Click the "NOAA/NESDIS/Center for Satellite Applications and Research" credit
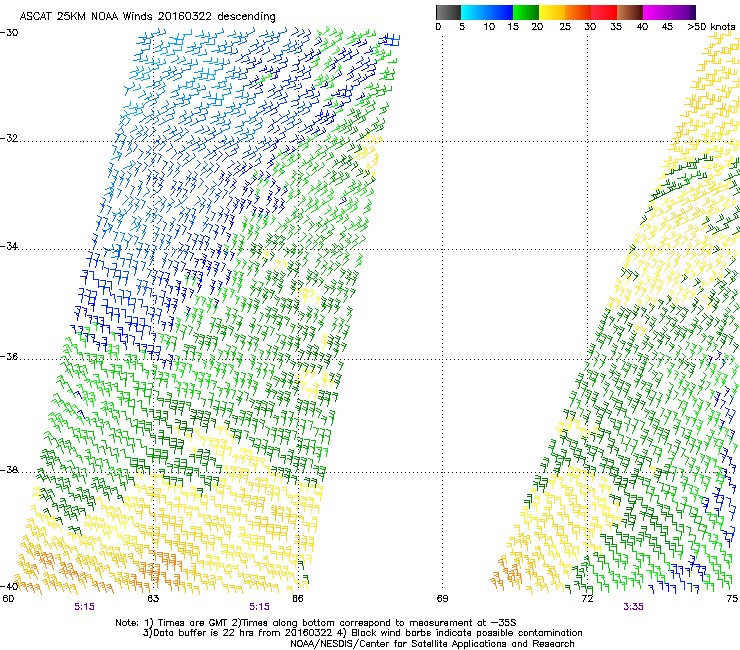740x650 pixels. 432,644
